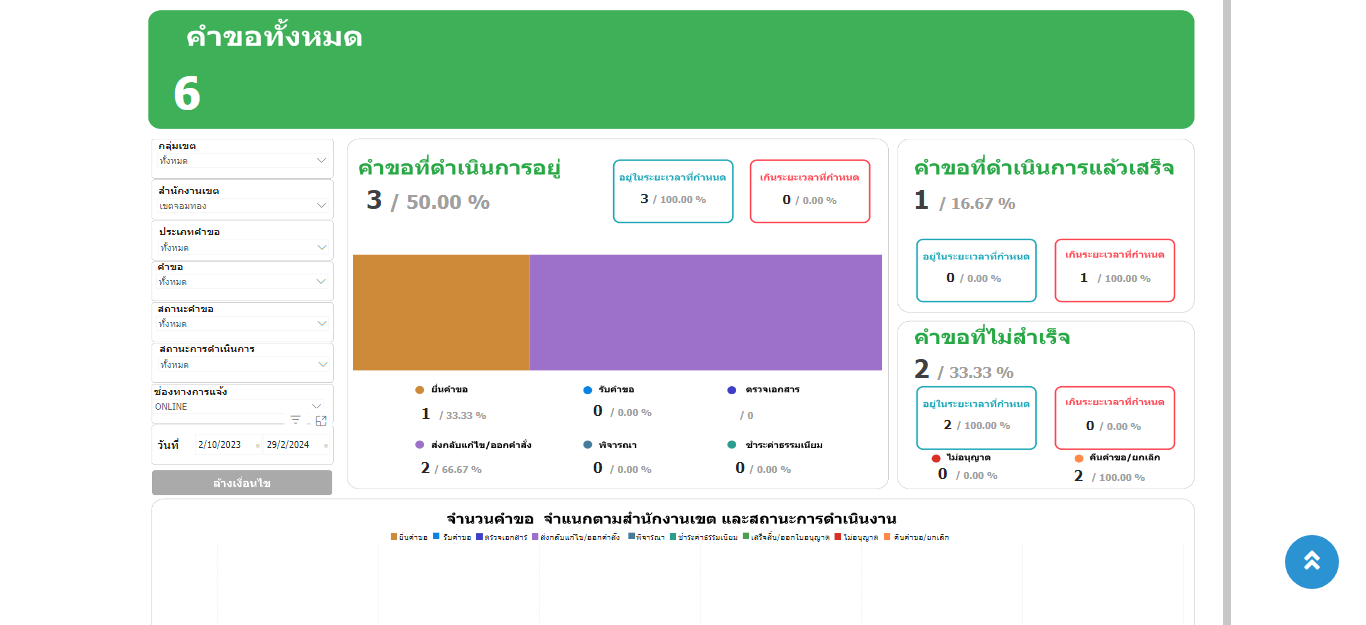The width and height of the screenshot is (1366, 625).
Task: Click the orange segment of the bar chart
Action: (x=440, y=312)
